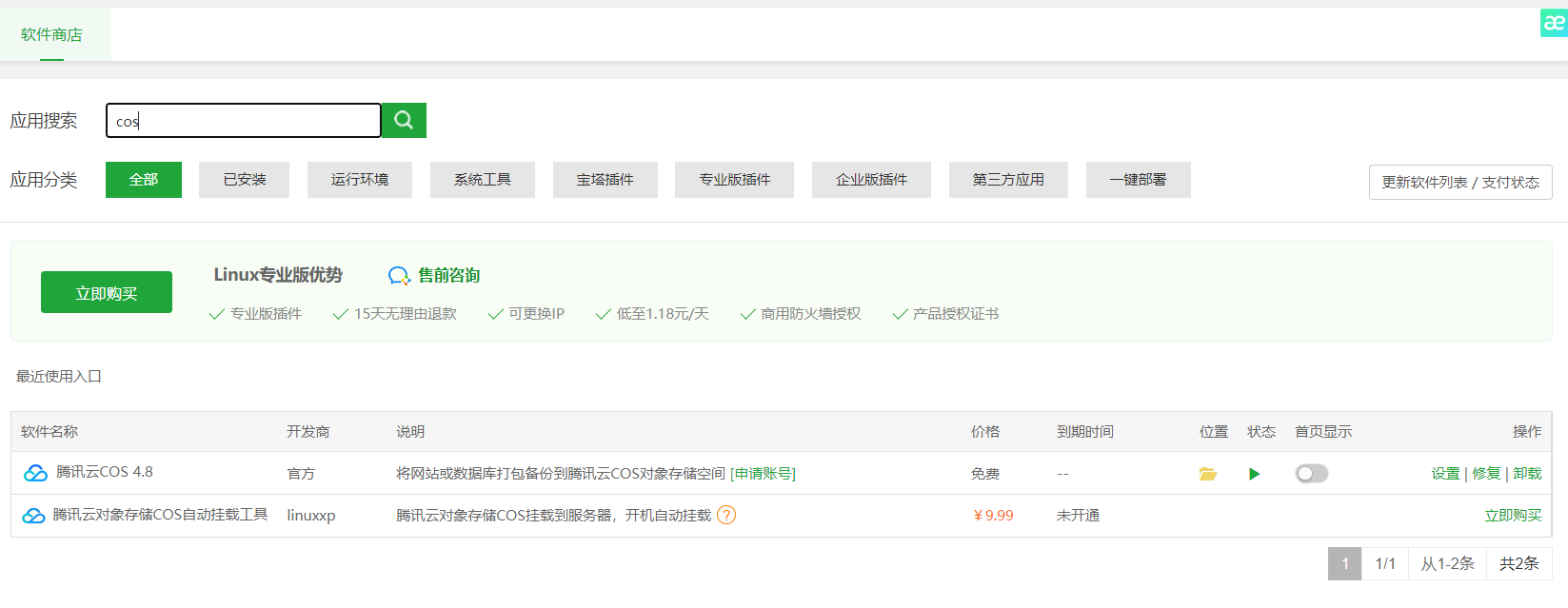Open 设置 for 腾讯云COS 4.8
1568x608 pixels.
tap(1445, 474)
